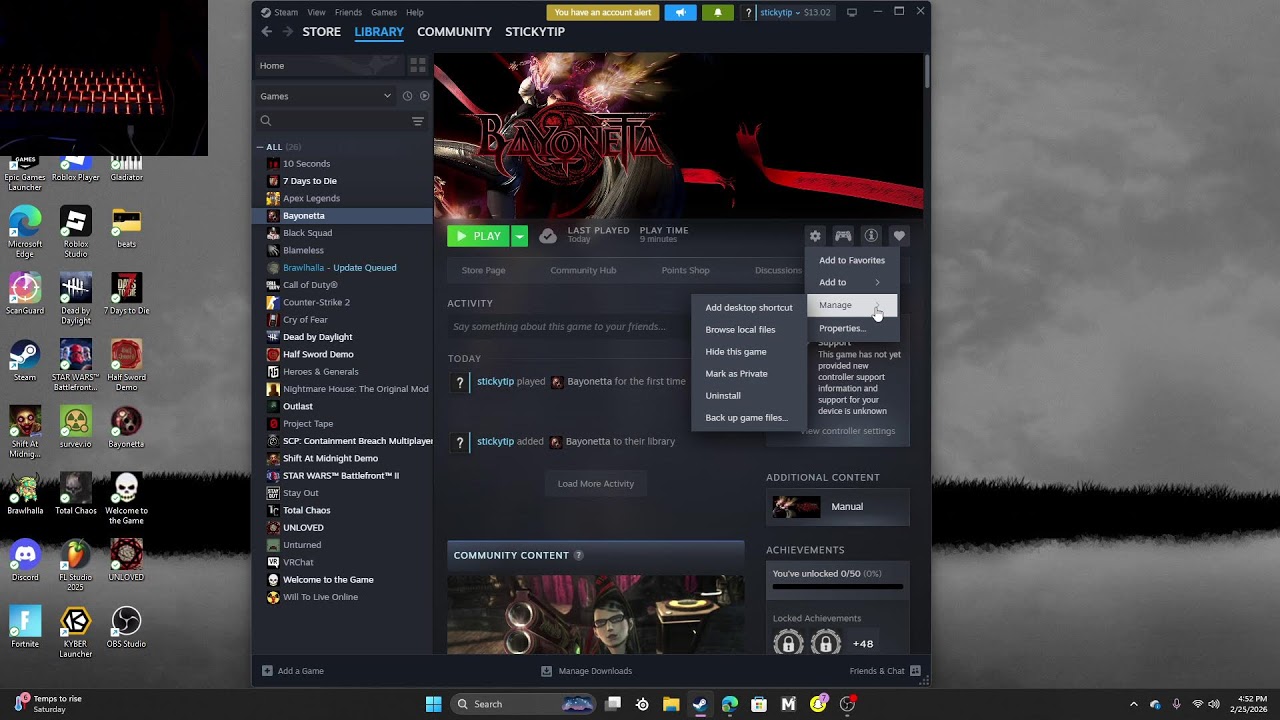The height and width of the screenshot is (720, 1280).
Task: Open Microsoft Store taskbar icon
Action: pyautogui.click(x=759, y=704)
